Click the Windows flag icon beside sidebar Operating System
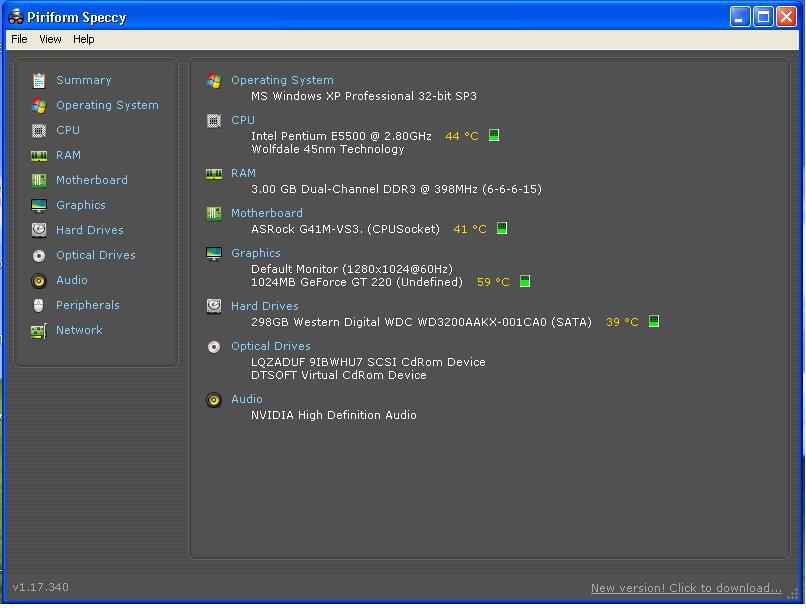This screenshot has height=610, width=806. point(39,105)
